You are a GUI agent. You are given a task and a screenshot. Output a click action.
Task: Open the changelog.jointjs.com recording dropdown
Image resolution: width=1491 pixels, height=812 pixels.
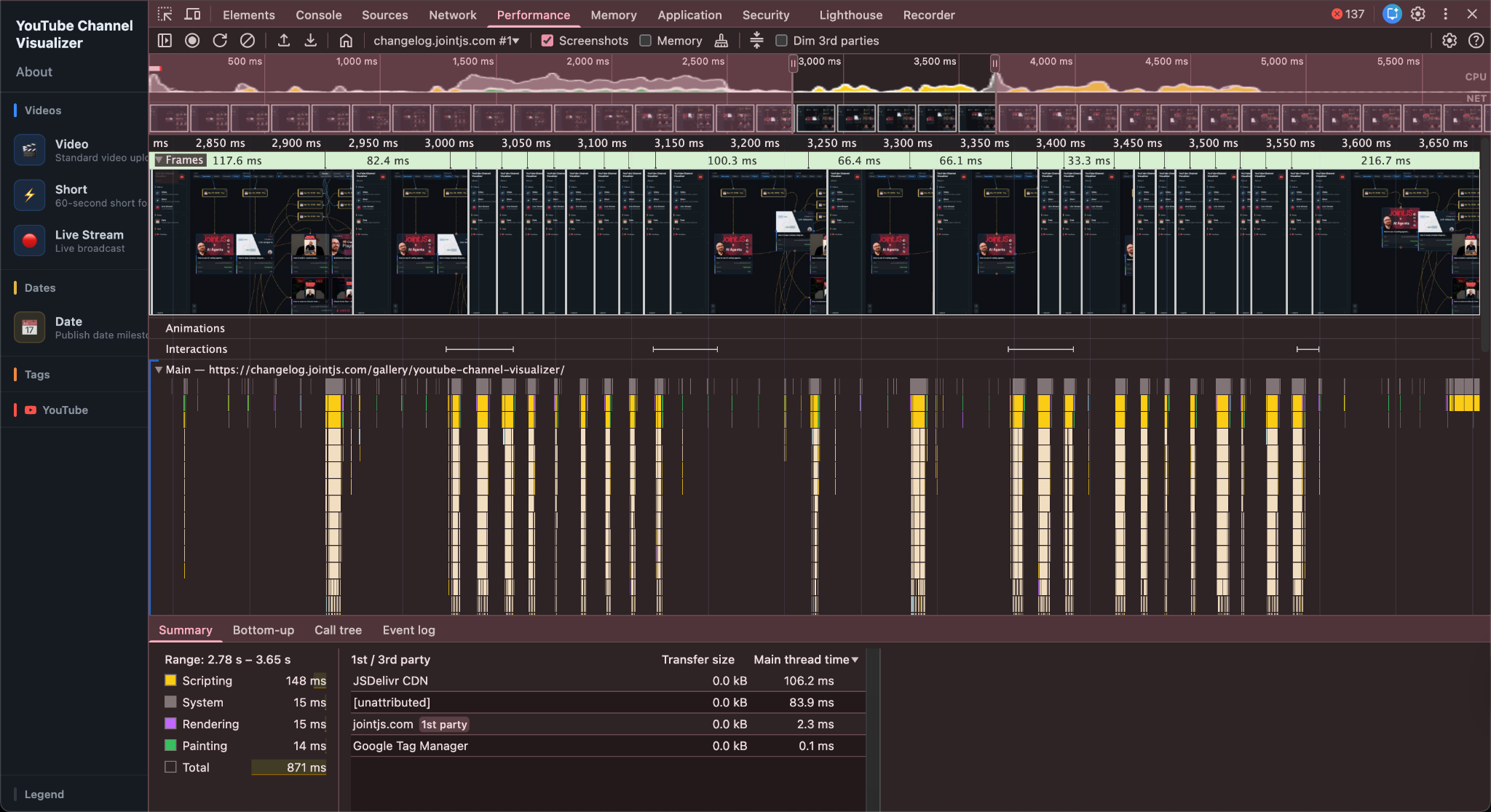[x=446, y=41]
